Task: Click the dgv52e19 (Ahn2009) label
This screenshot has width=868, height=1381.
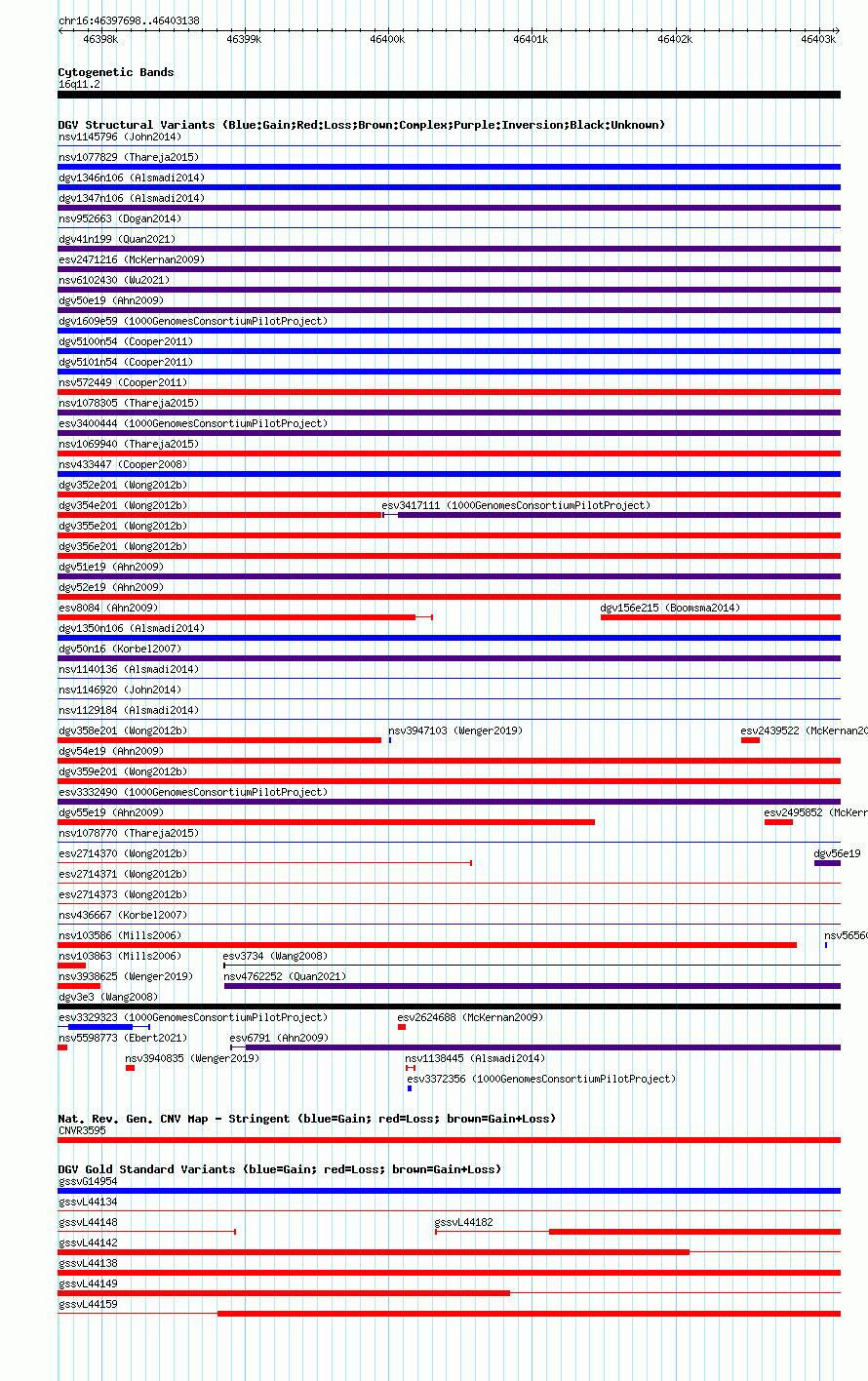Action: coord(111,587)
